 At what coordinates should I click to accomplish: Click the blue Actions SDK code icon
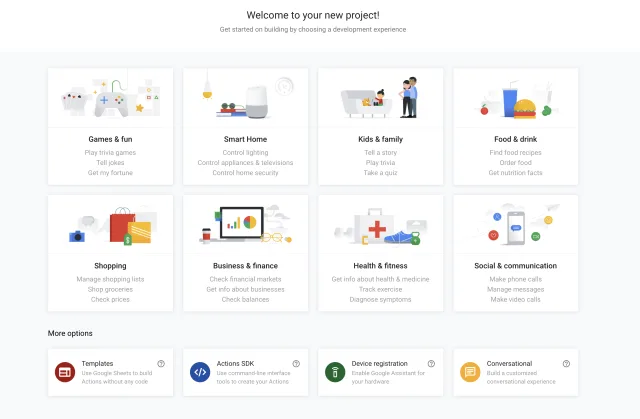coord(200,372)
